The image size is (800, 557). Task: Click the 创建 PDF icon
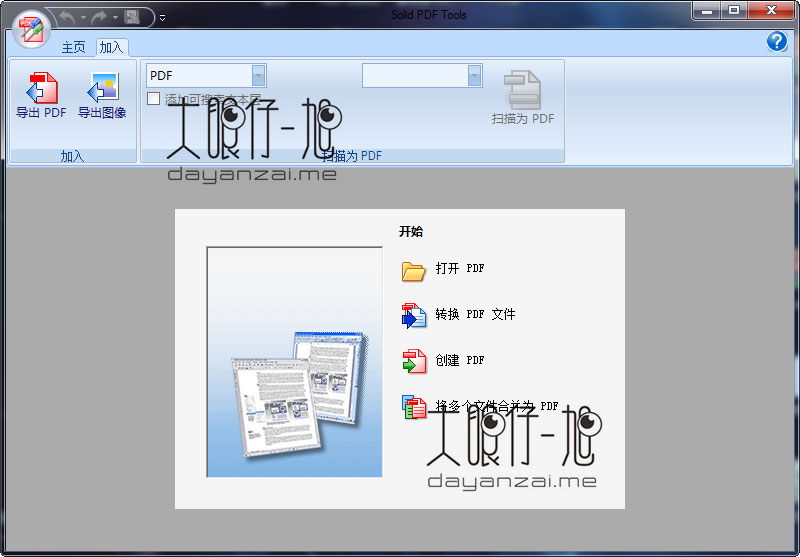414,361
